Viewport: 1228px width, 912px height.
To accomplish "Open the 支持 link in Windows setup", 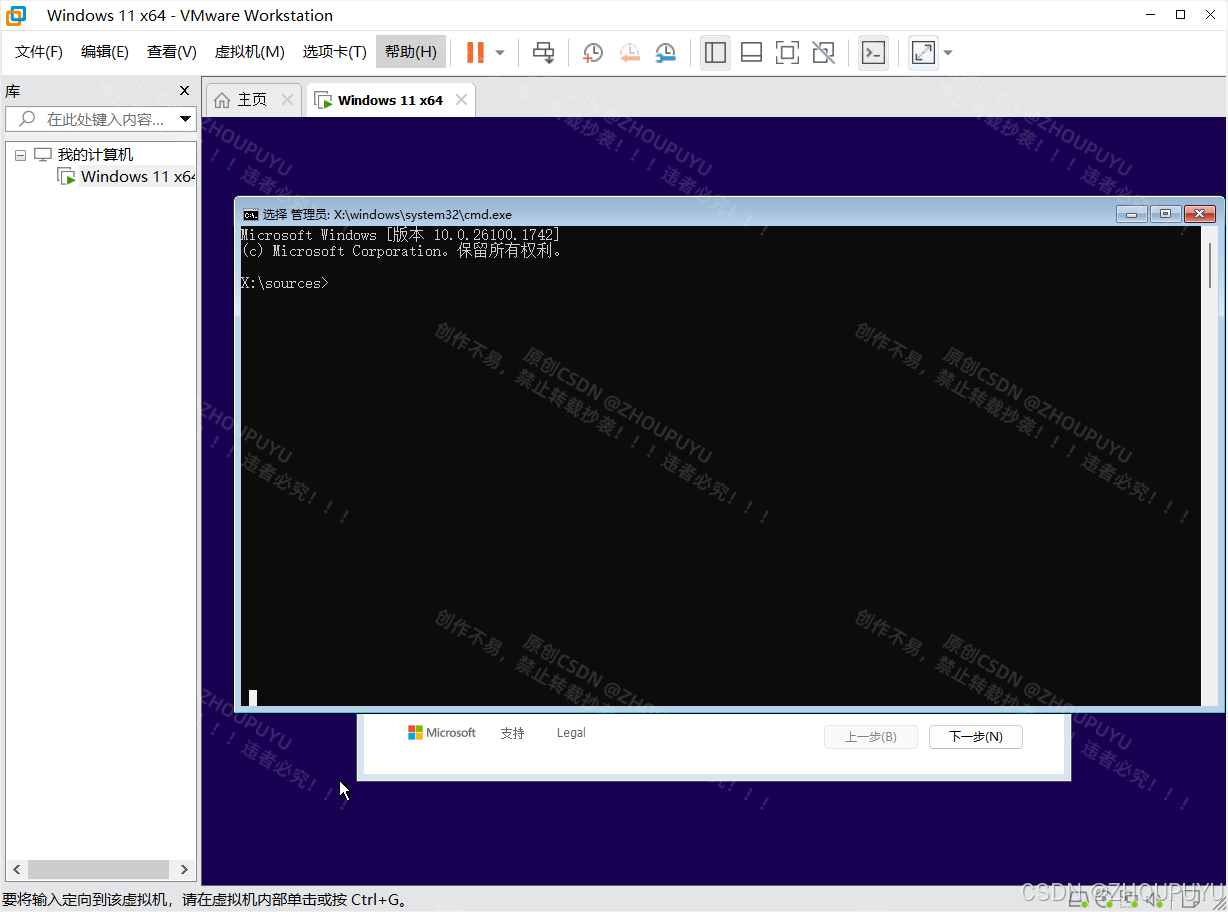I will point(512,733).
